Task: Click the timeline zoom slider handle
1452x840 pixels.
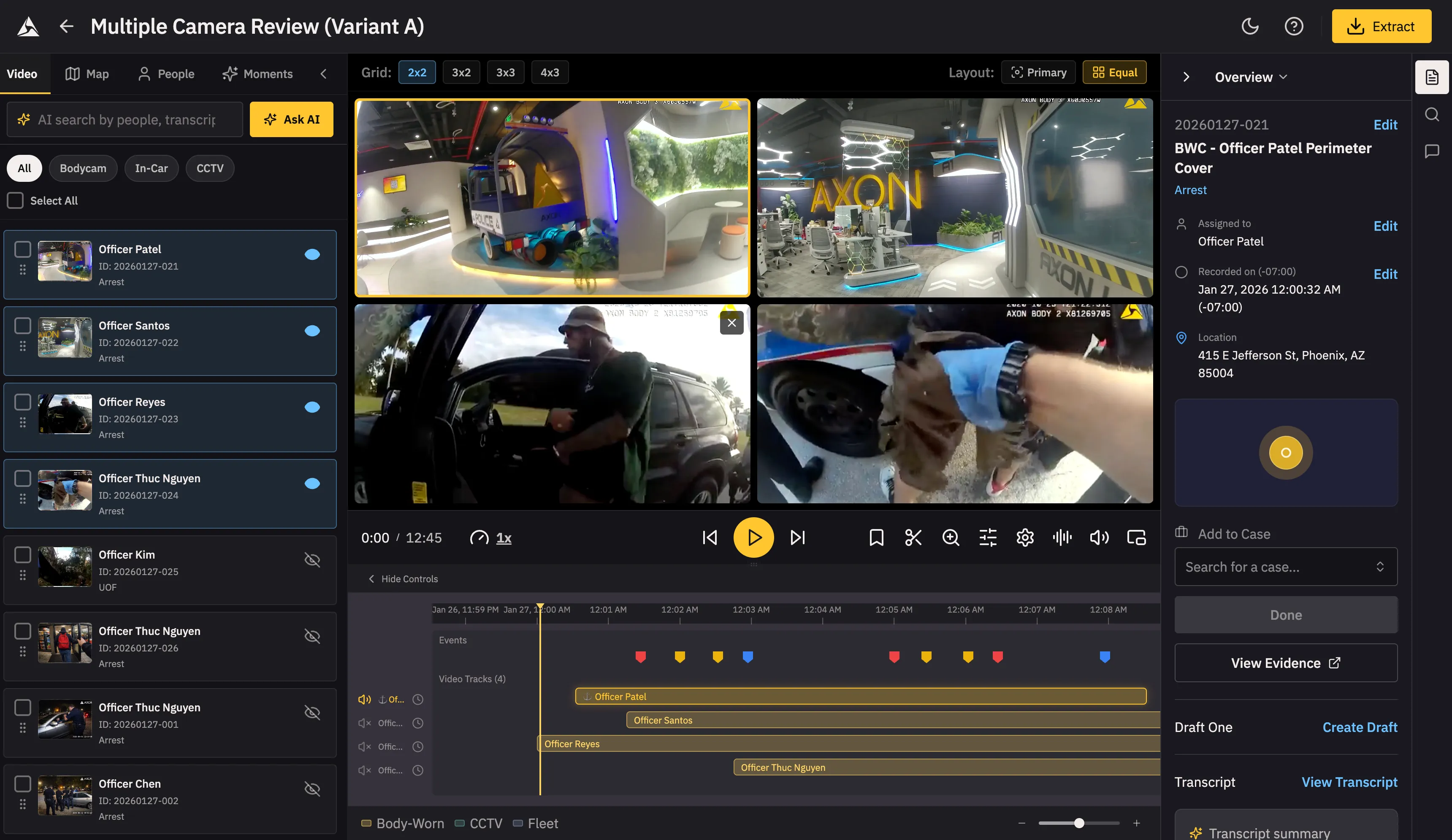Action: coord(1078,823)
